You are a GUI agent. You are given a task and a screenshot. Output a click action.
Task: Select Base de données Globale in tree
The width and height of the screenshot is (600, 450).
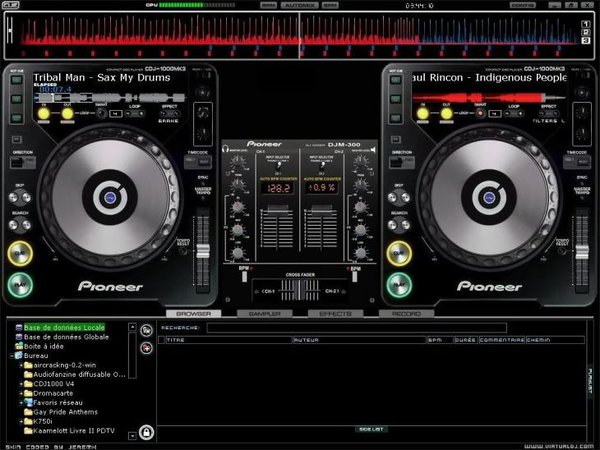point(66,337)
